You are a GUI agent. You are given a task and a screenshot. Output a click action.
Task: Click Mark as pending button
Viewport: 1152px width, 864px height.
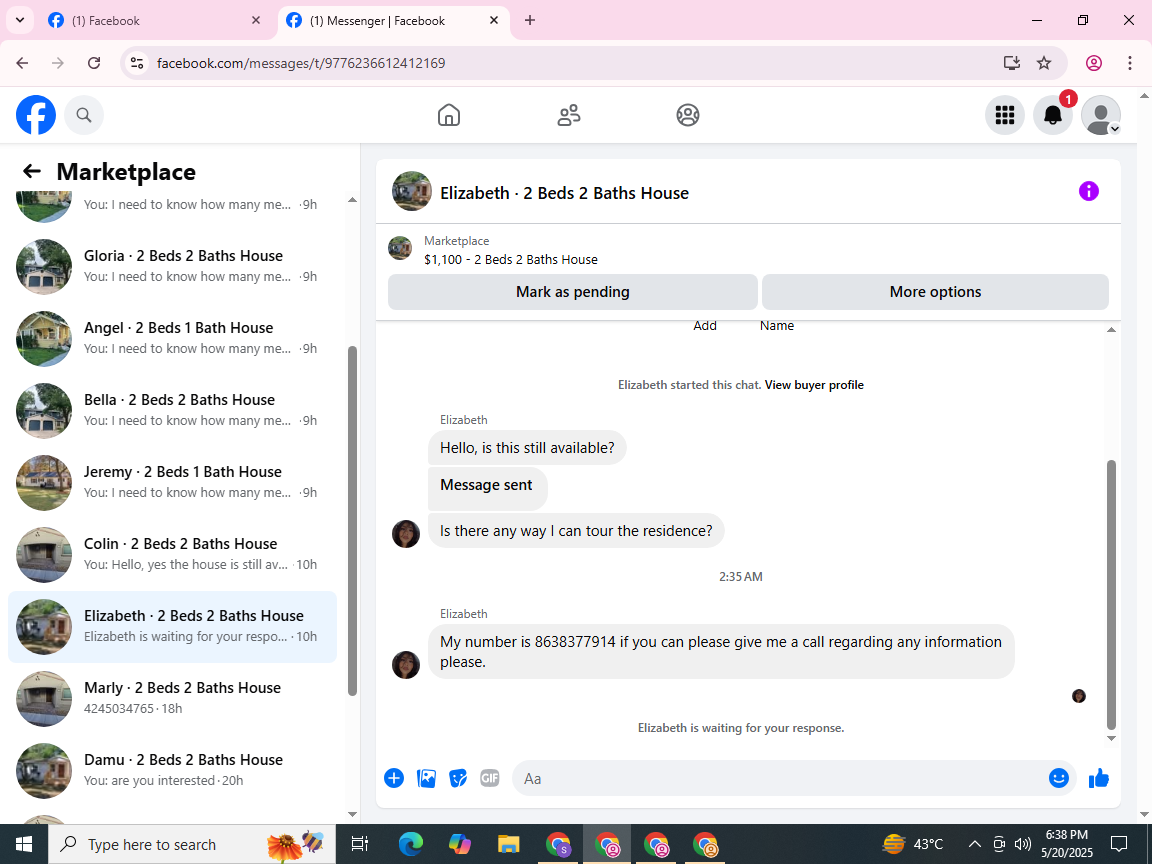(572, 292)
